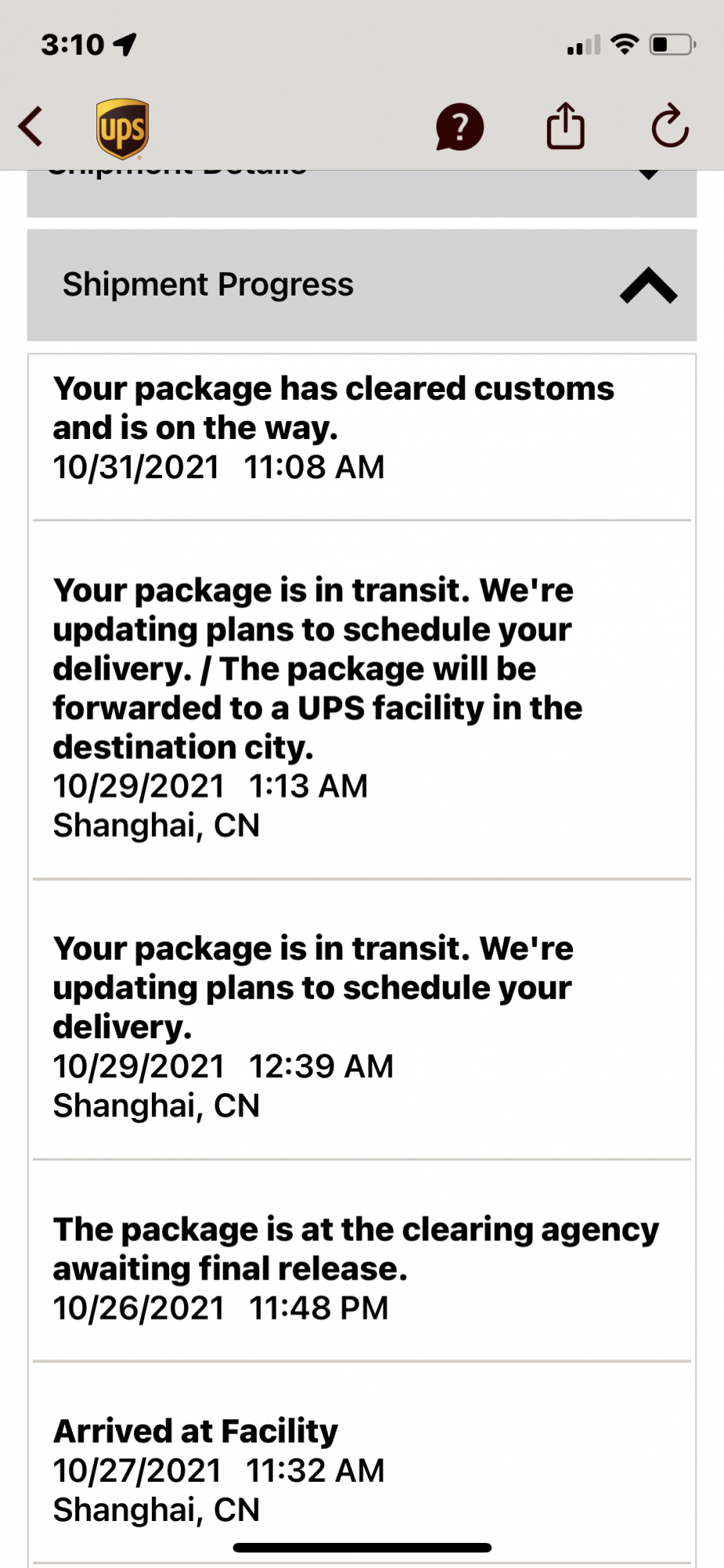Select the 'clearing agency awaiting final release' update
Viewport: 724px width, 1568px height.
pyautogui.click(x=356, y=1248)
